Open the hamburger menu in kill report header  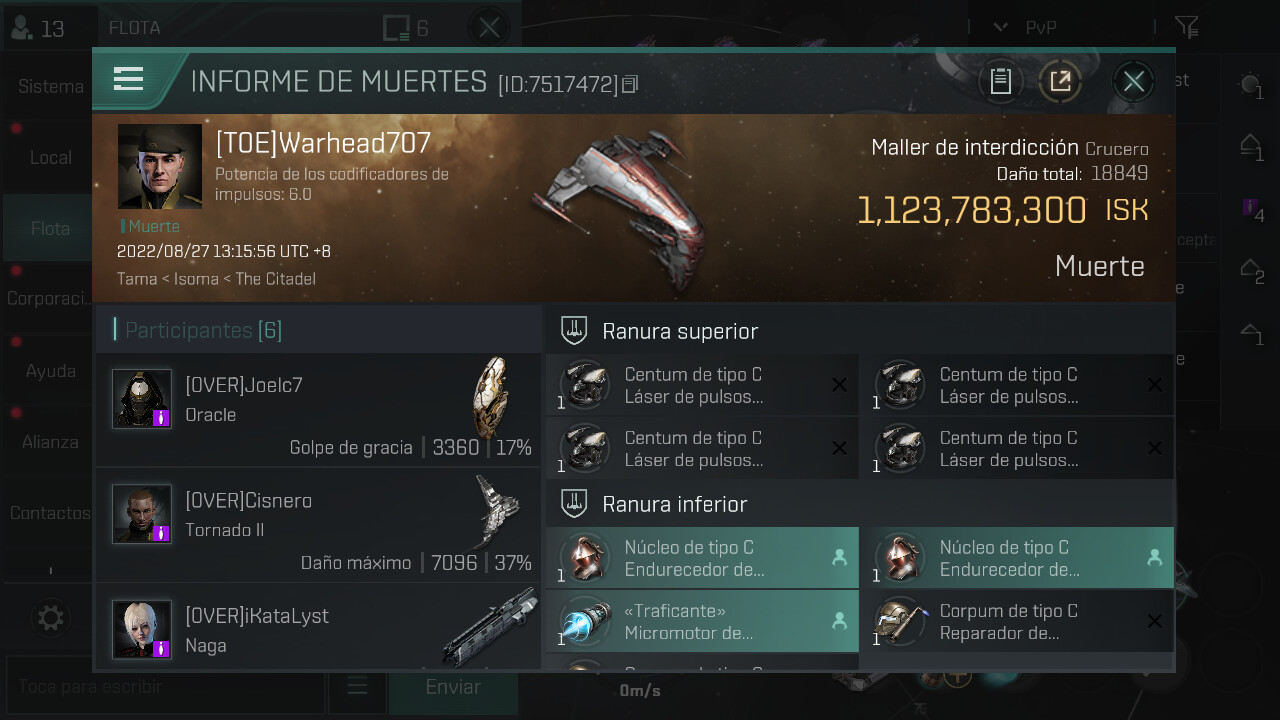point(129,79)
